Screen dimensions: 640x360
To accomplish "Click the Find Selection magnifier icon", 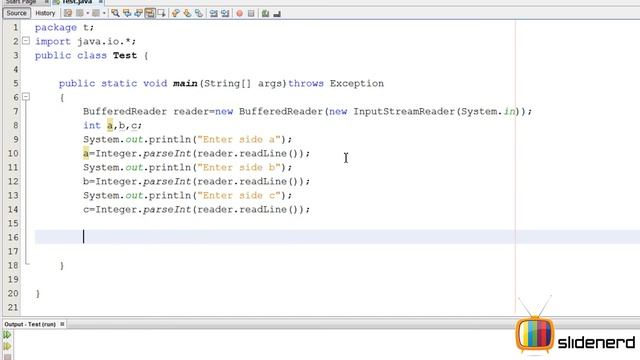I will point(116,13).
